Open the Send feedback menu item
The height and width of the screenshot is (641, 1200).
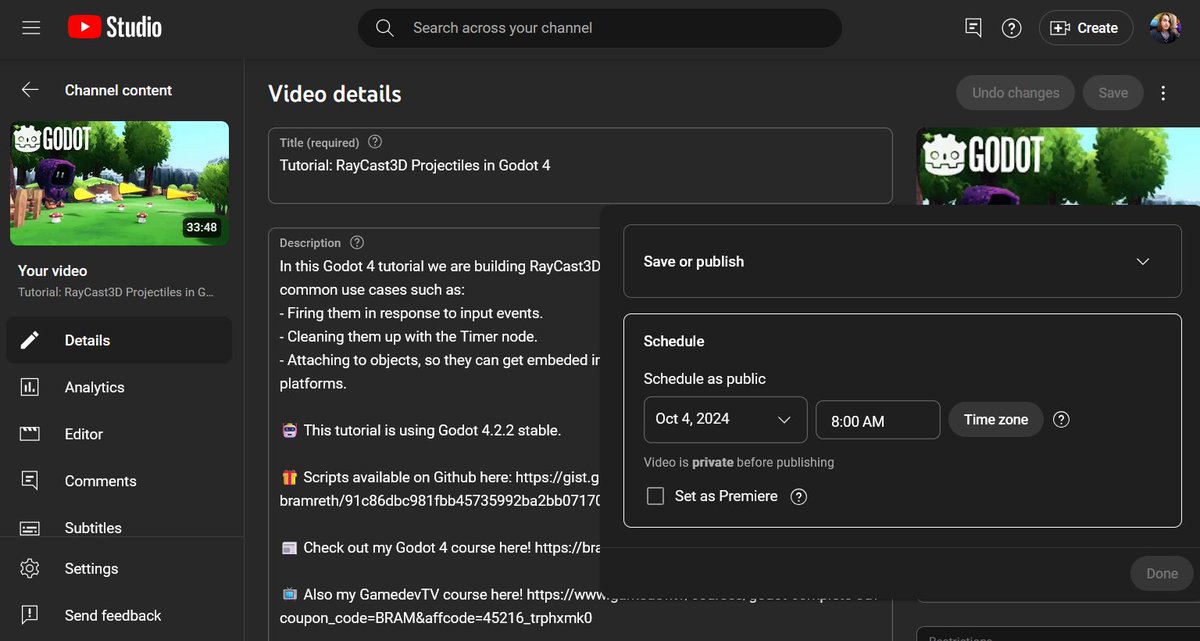click(119, 615)
